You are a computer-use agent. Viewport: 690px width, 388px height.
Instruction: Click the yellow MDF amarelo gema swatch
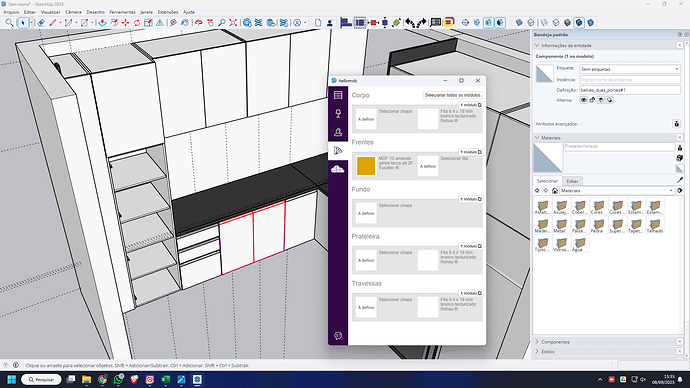click(366, 166)
